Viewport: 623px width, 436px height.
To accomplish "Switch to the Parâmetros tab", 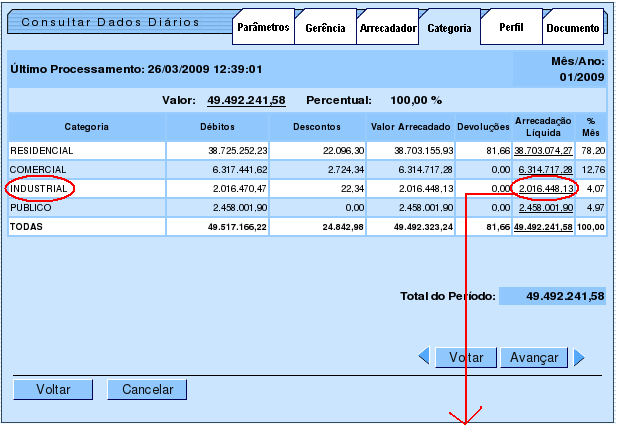I will coord(263,29).
